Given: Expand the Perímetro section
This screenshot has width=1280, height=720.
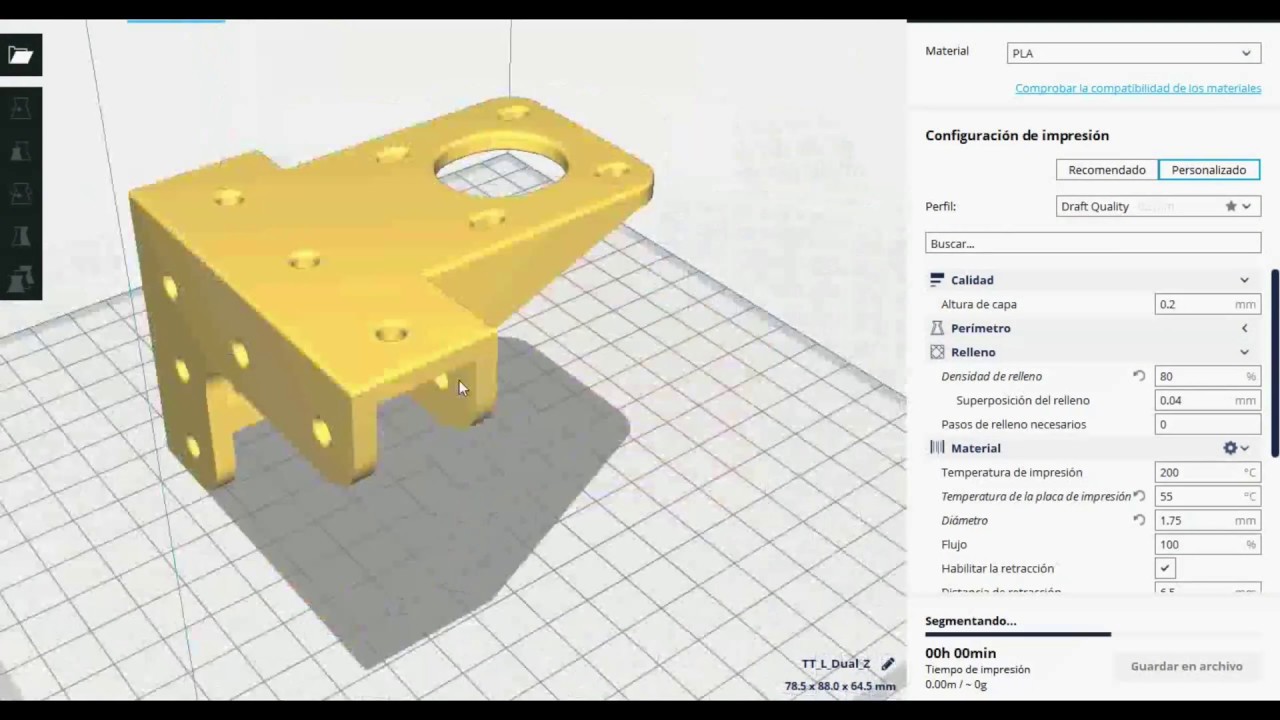Looking at the screenshot, I should pyautogui.click(x=1245, y=328).
